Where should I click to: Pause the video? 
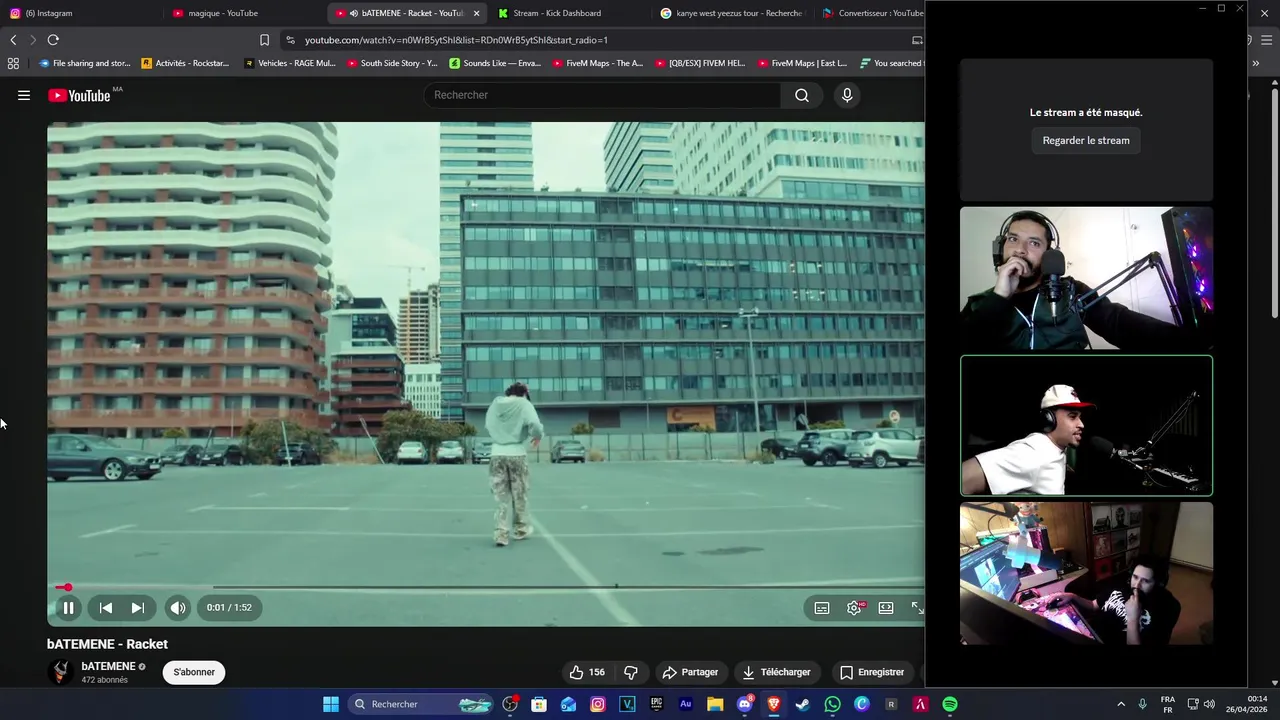[x=68, y=607]
